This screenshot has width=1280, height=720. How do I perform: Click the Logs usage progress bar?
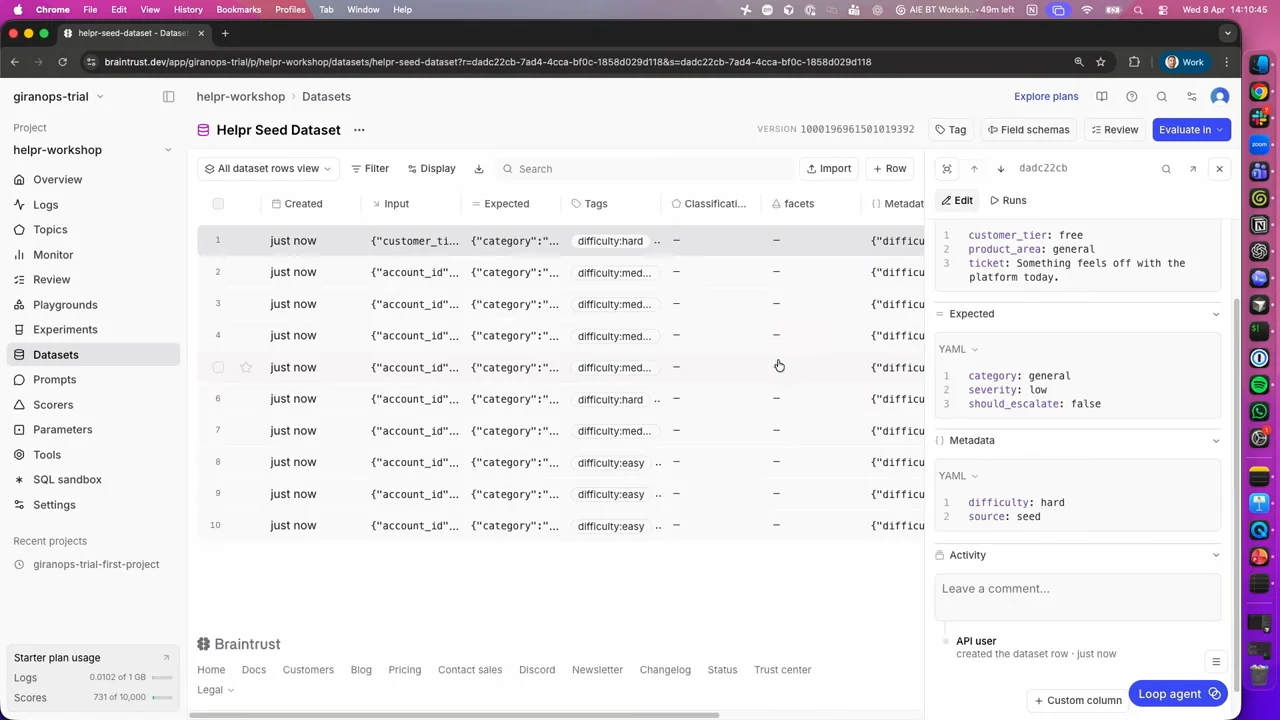click(x=162, y=678)
